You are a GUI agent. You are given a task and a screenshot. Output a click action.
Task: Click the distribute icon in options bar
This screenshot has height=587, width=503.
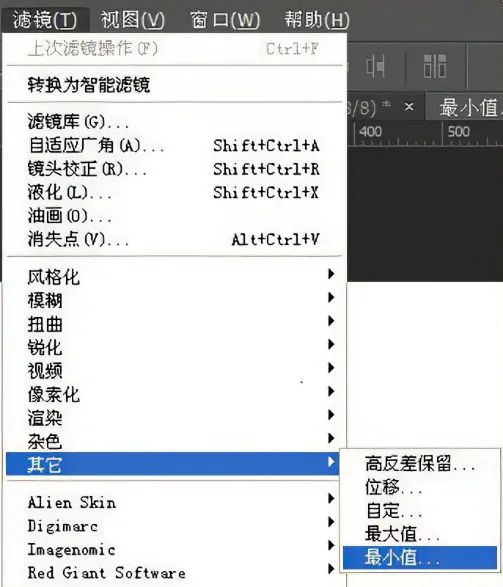point(435,66)
